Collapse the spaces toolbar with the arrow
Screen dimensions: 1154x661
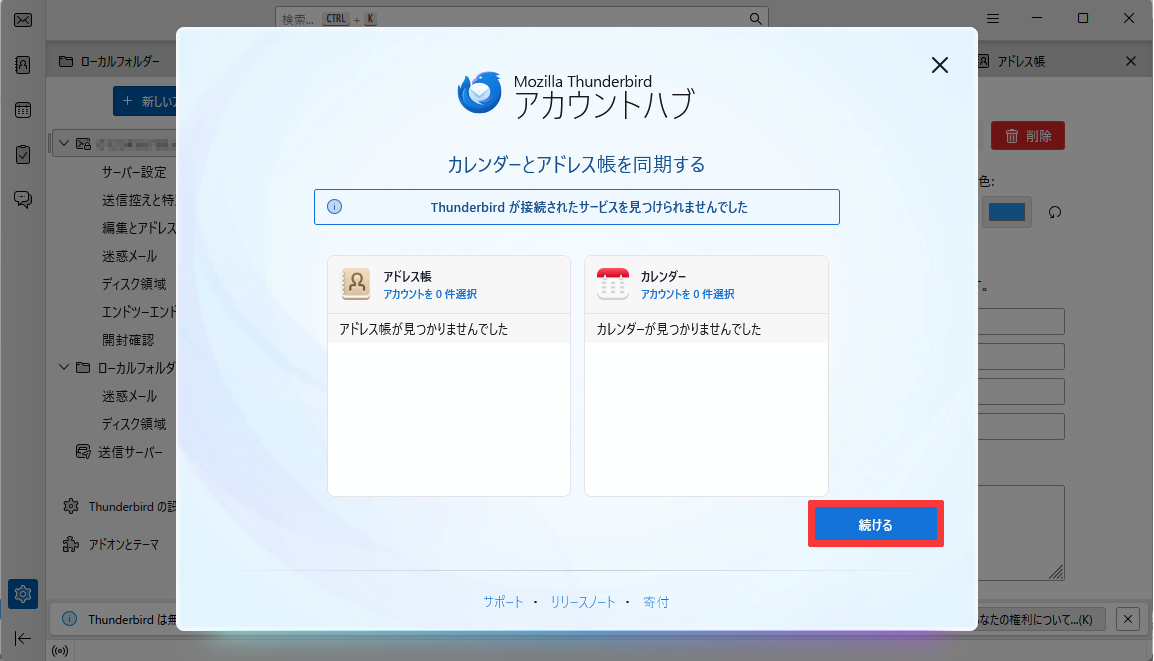(22, 638)
